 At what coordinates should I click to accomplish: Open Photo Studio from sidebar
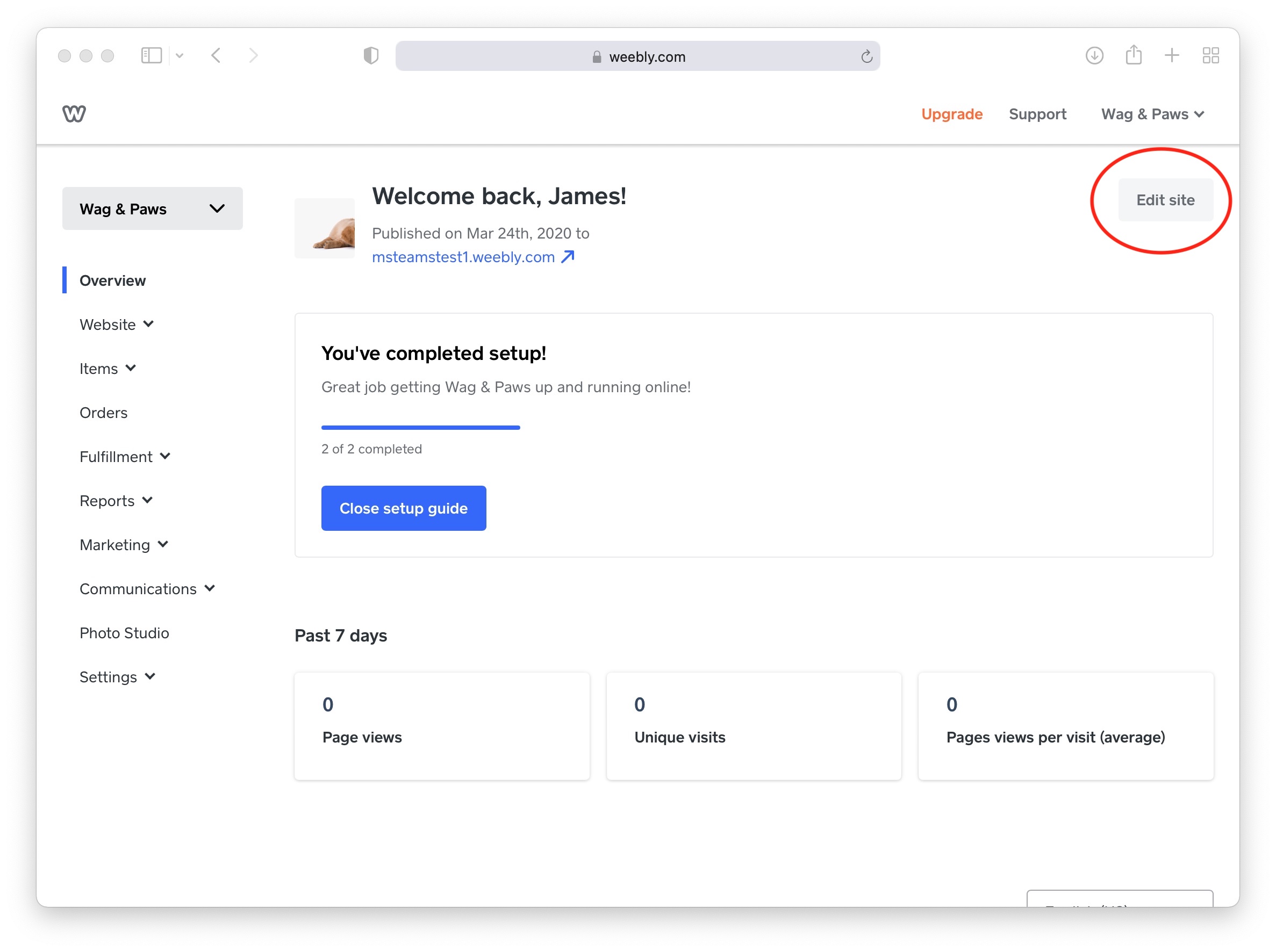pos(124,633)
